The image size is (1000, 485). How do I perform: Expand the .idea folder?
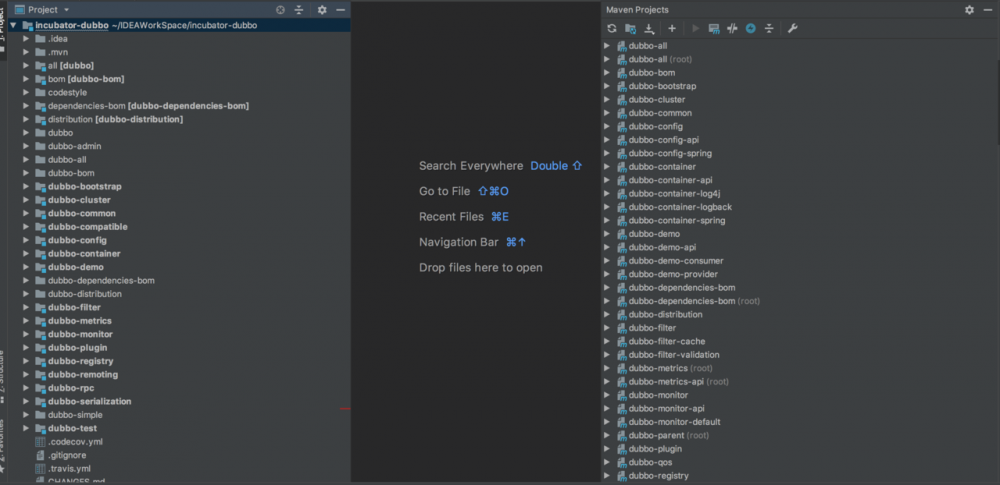26,39
